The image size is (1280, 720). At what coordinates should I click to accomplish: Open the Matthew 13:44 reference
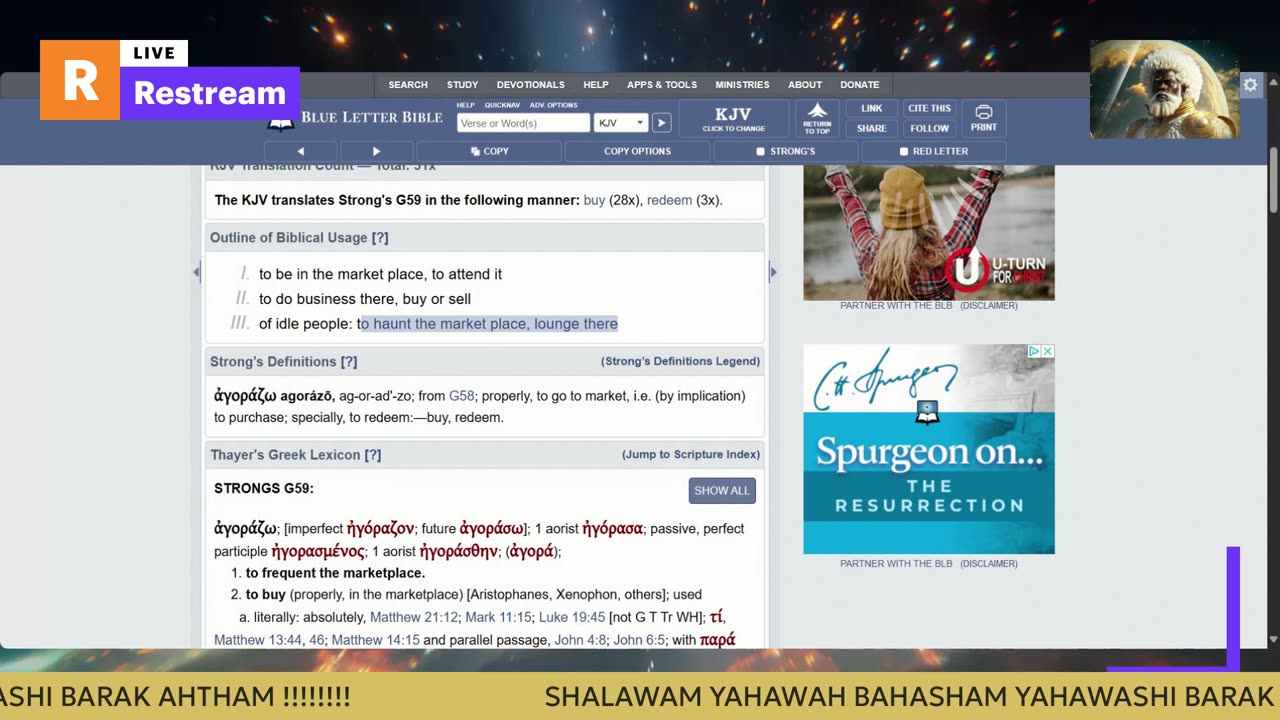pos(258,640)
